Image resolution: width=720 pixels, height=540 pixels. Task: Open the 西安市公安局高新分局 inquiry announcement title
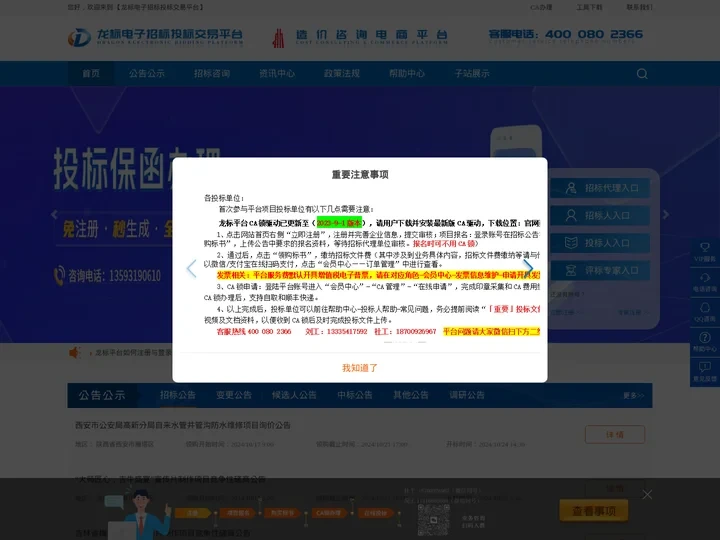[183, 425]
